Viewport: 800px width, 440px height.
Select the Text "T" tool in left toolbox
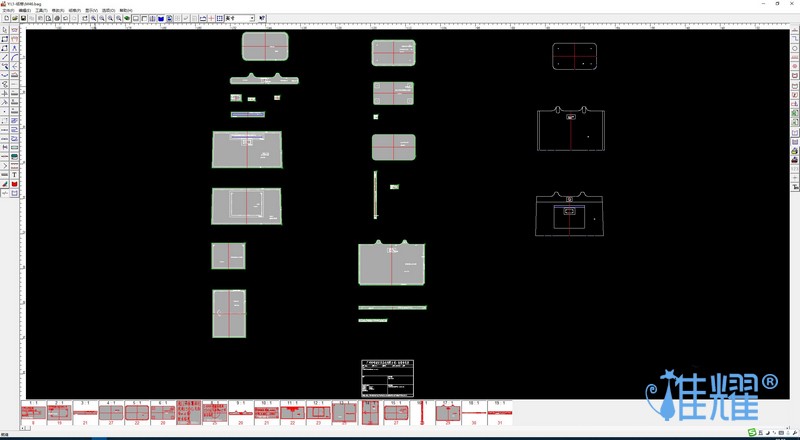click(15, 174)
